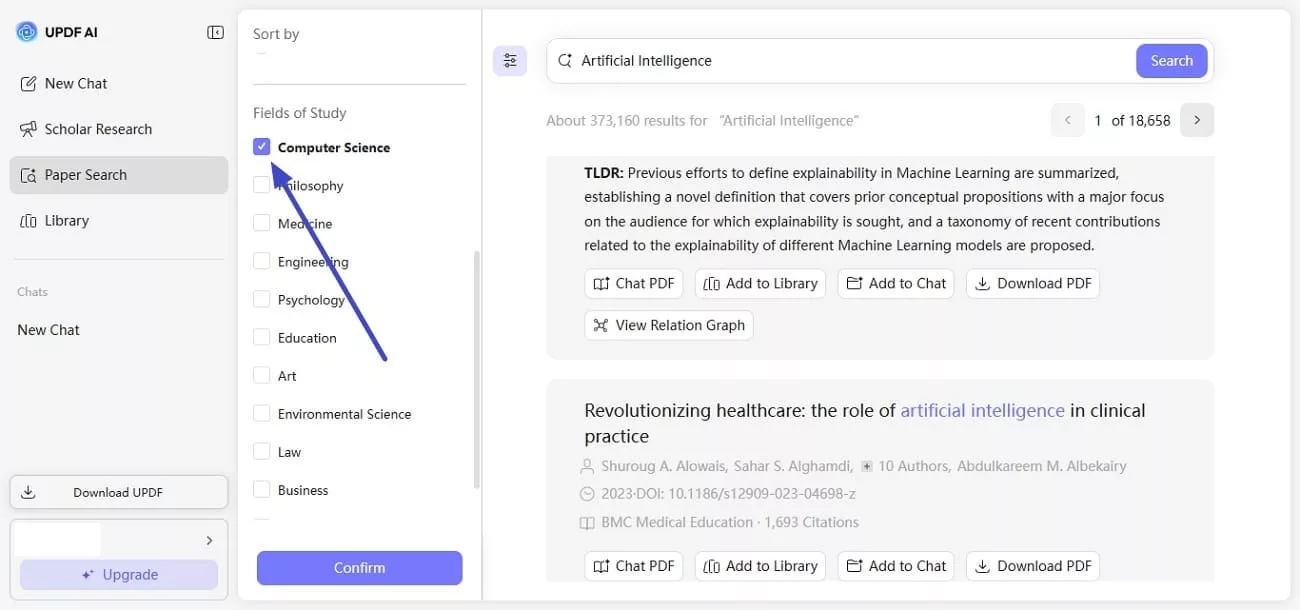The image size is (1300, 610).
Task: Click the Upgrade button
Action: [118, 574]
